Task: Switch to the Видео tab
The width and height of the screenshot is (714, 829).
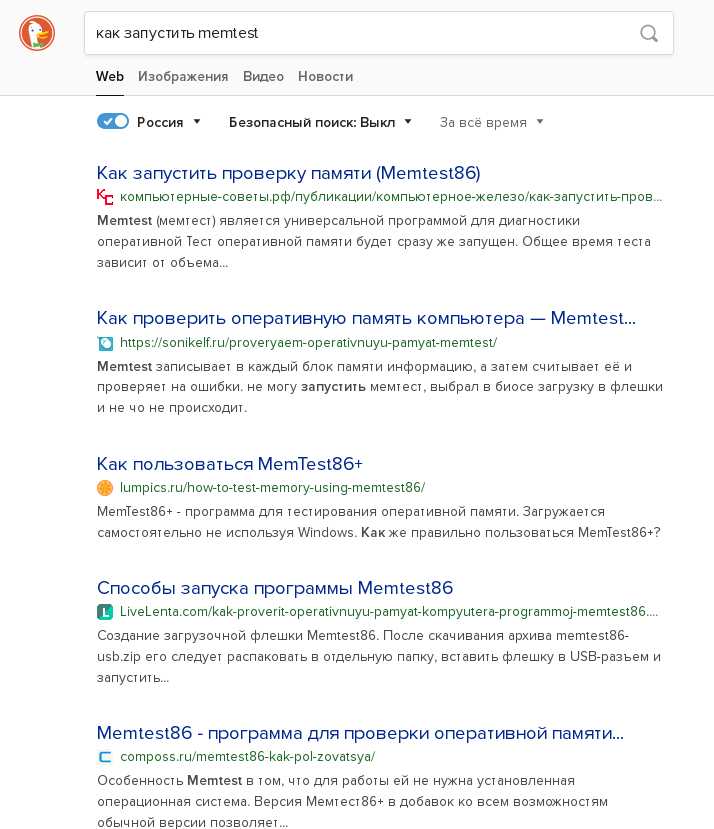Action: pos(263,76)
